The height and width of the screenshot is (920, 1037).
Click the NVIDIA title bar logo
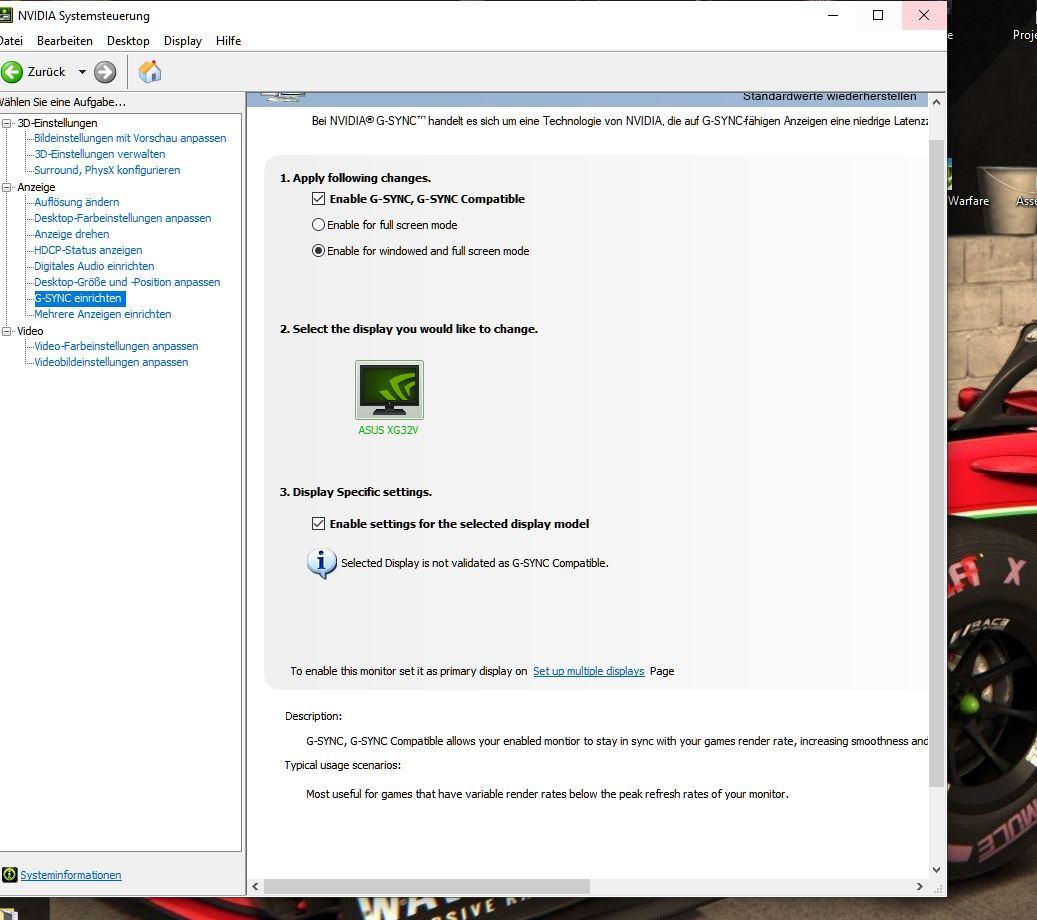click(x=6, y=15)
